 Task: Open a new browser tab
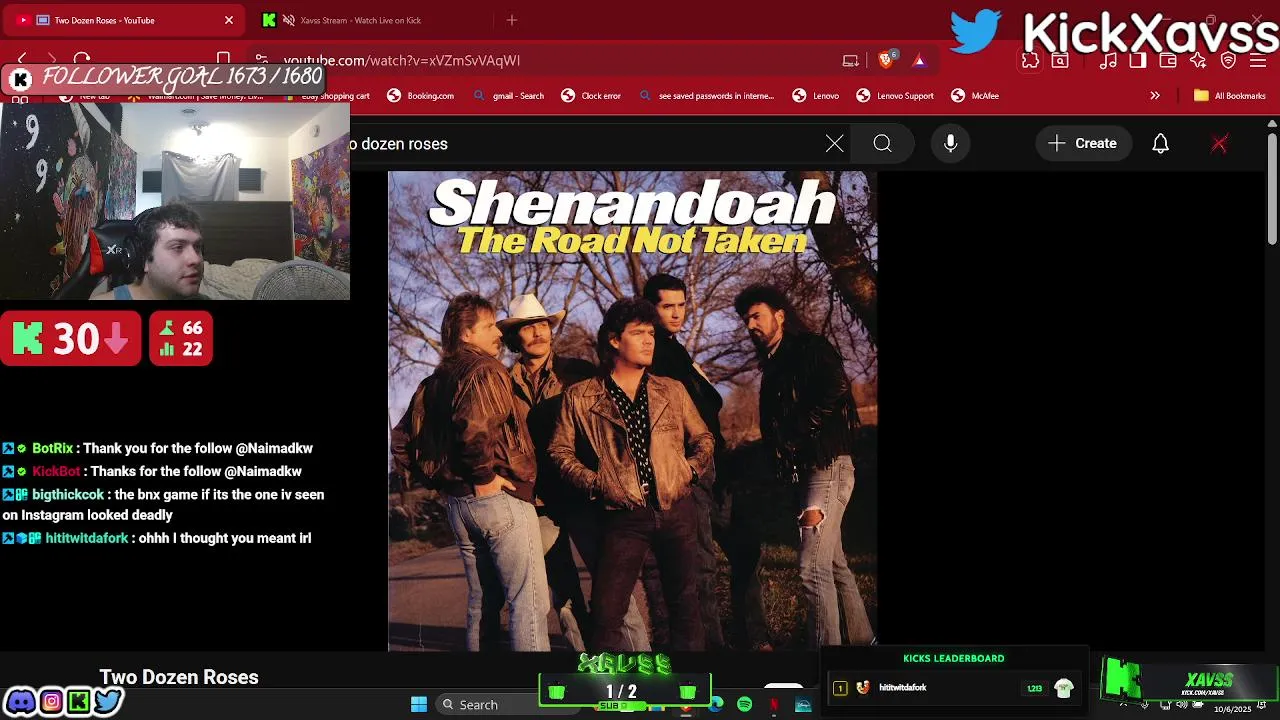(x=512, y=20)
